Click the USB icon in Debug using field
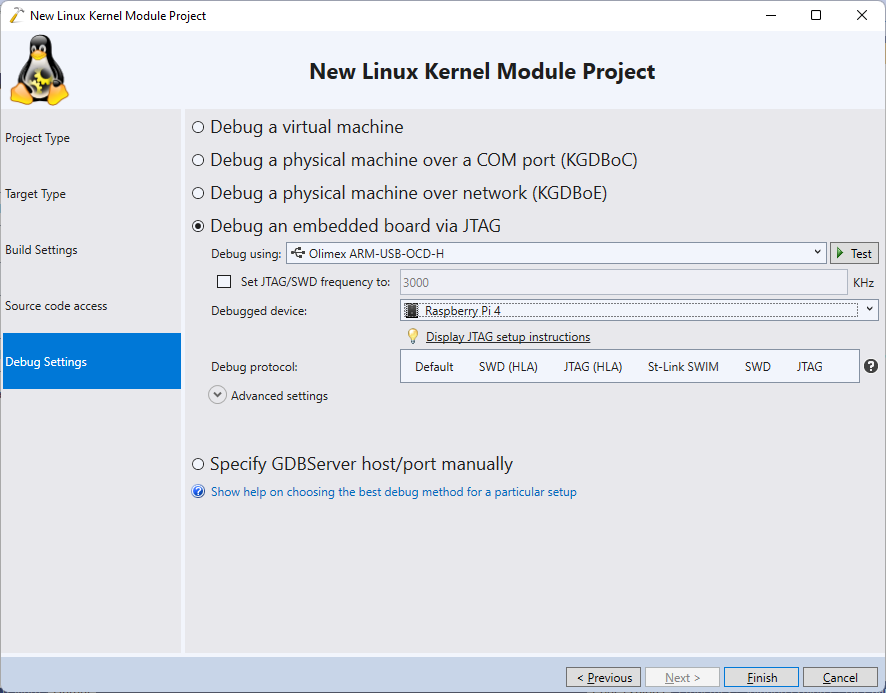 298,253
